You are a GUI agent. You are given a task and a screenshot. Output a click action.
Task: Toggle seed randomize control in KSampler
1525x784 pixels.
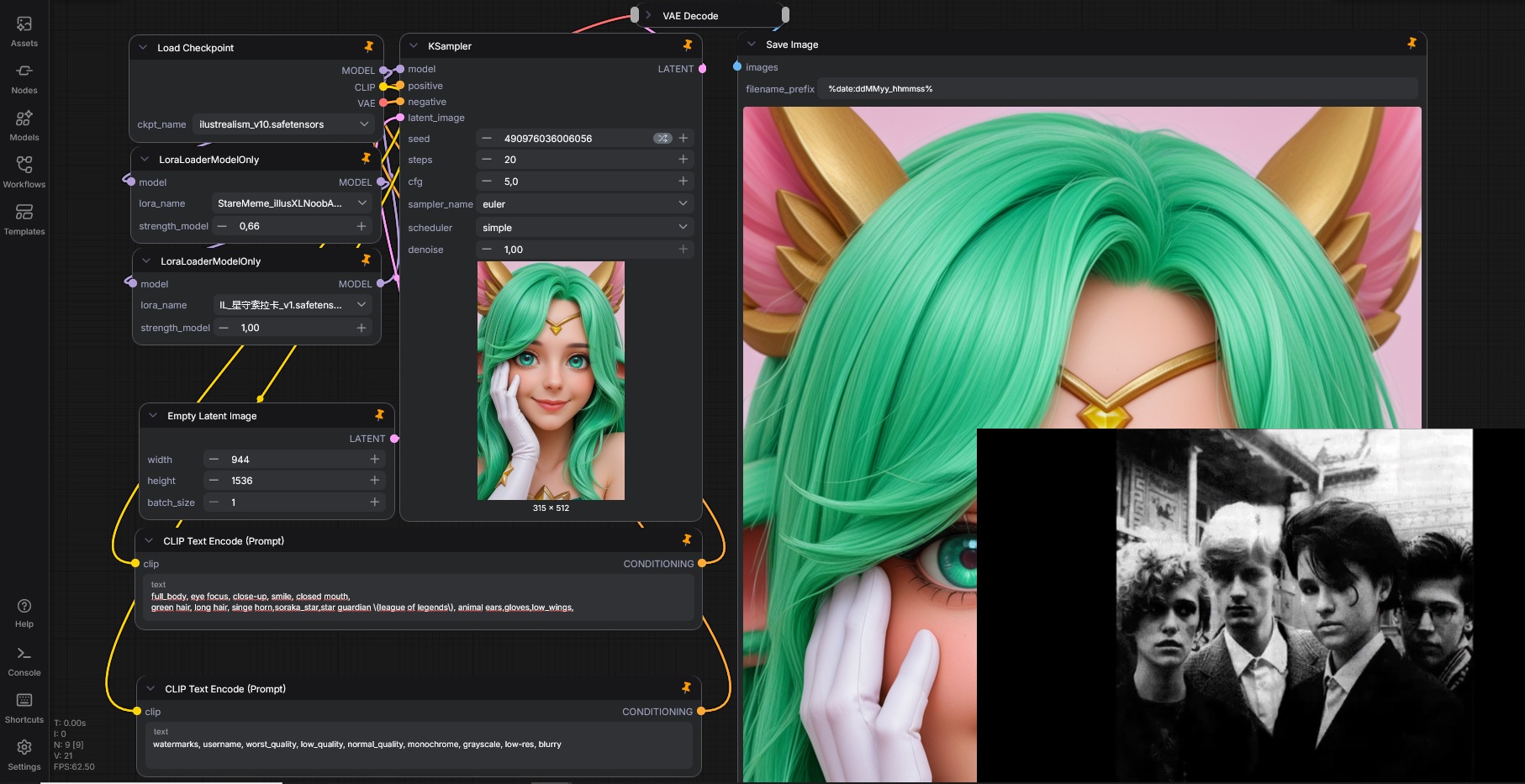point(662,139)
